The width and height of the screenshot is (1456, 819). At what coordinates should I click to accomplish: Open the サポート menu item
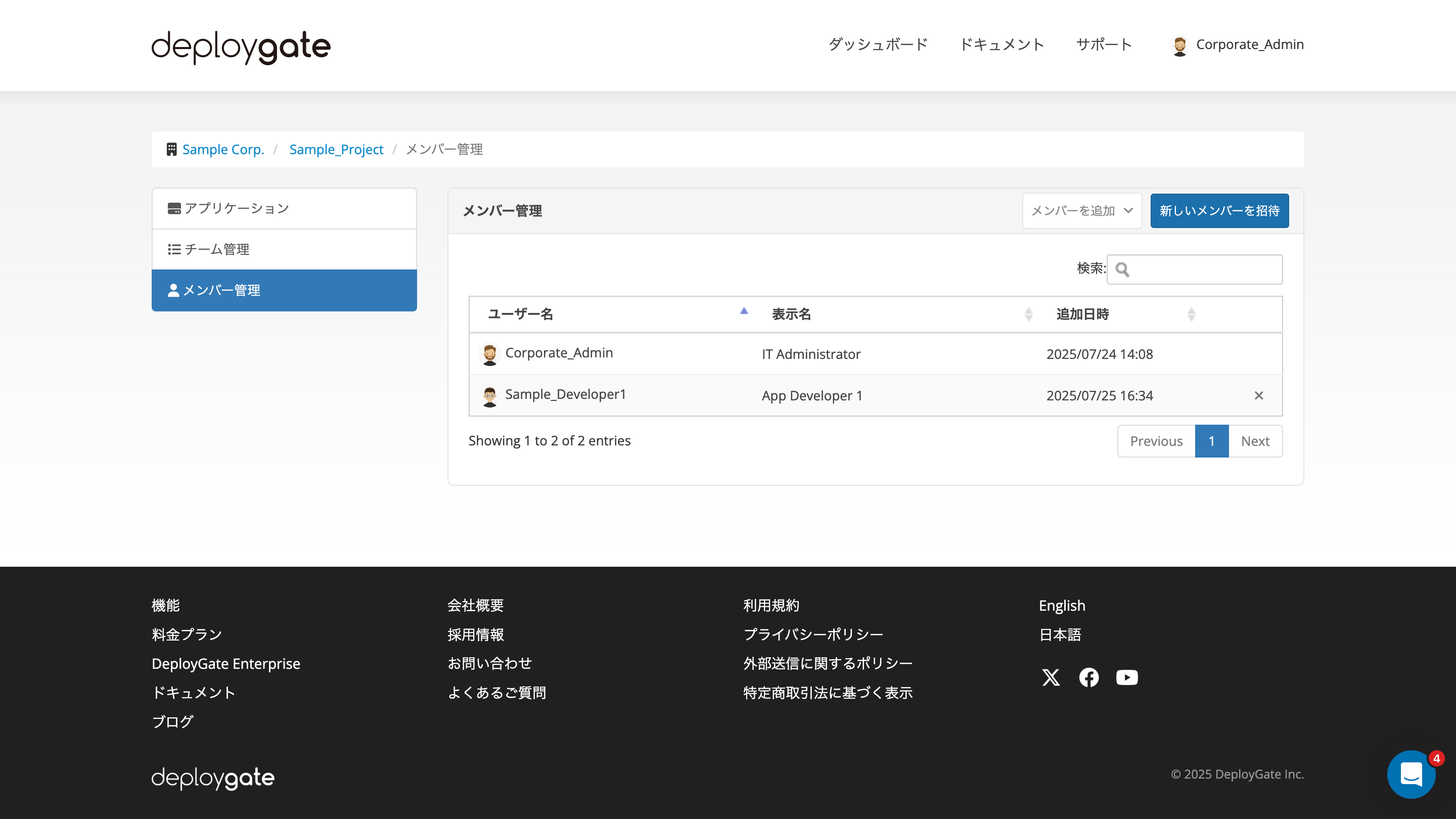[1103, 44]
